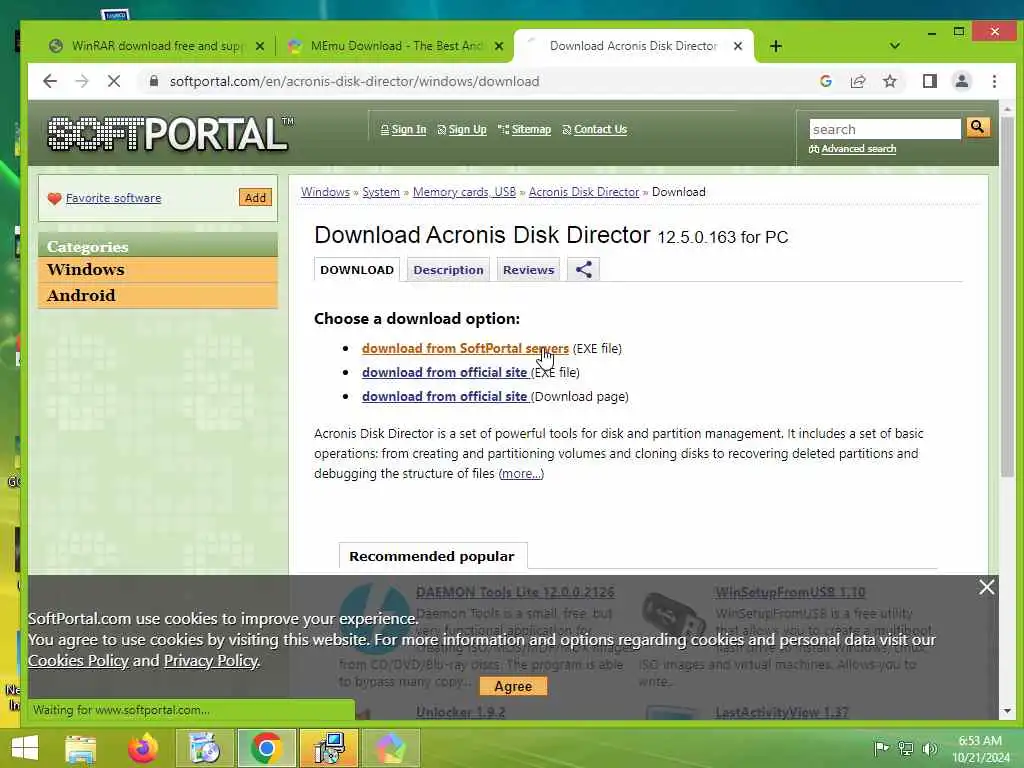Stop loading the page

coord(114,81)
